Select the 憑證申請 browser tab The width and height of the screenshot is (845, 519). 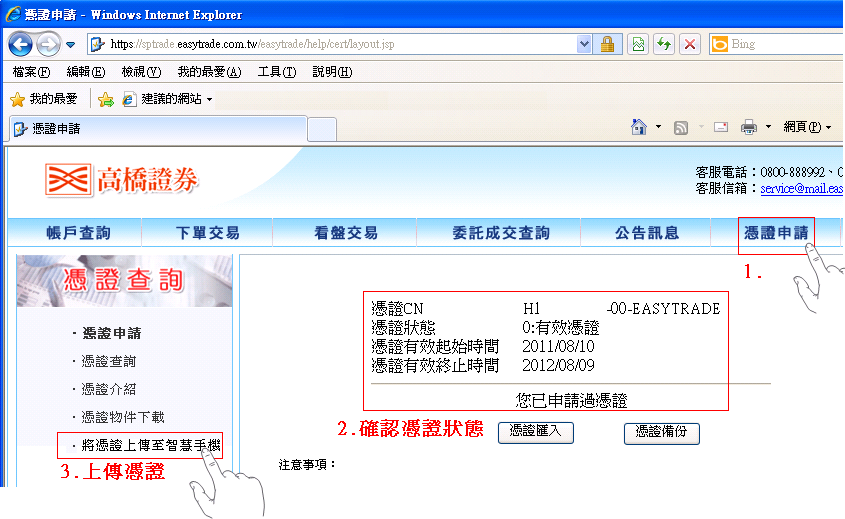click(157, 129)
